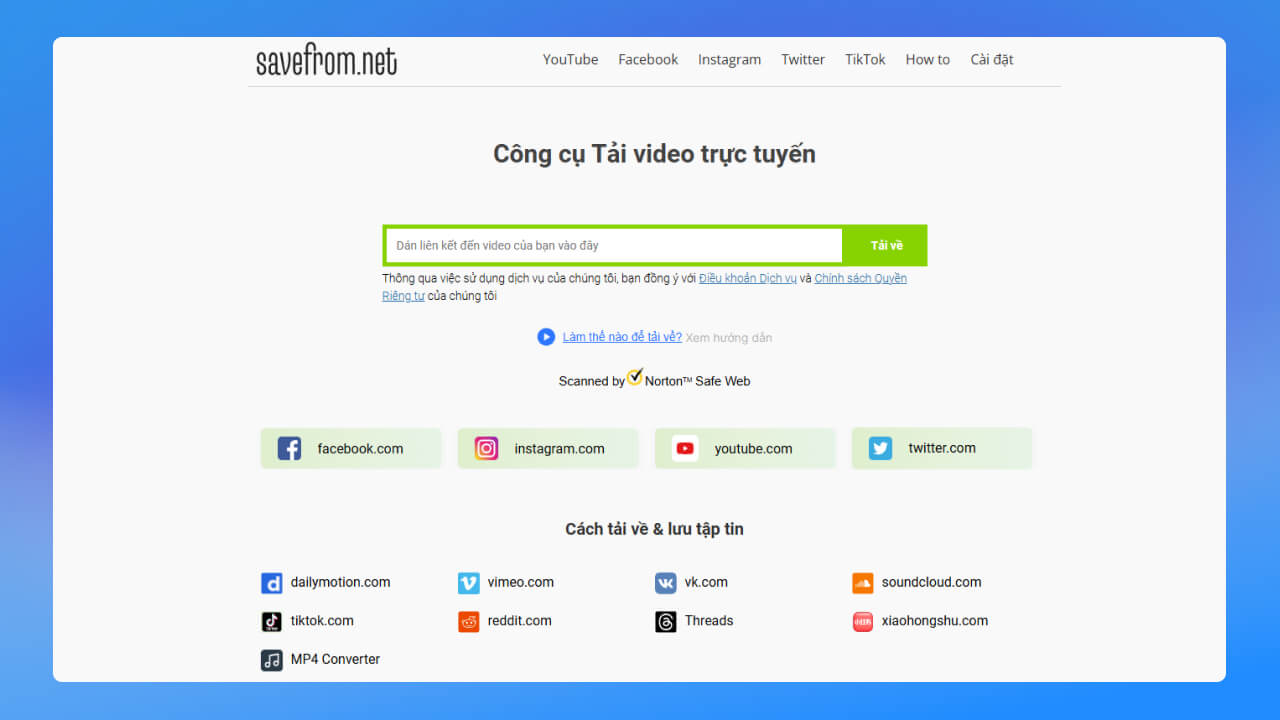The height and width of the screenshot is (720, 1280).
Task: Select the youtube.com label text
Action: click(753, 449)
